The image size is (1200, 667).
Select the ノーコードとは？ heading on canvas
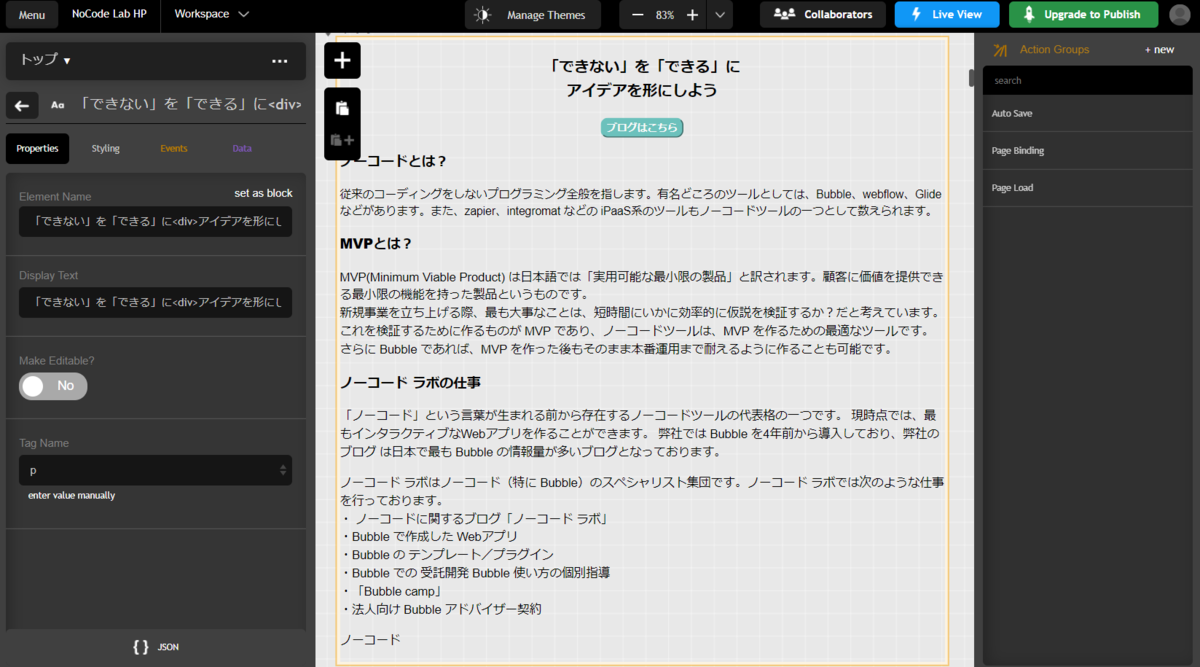[x=393, y=161]
